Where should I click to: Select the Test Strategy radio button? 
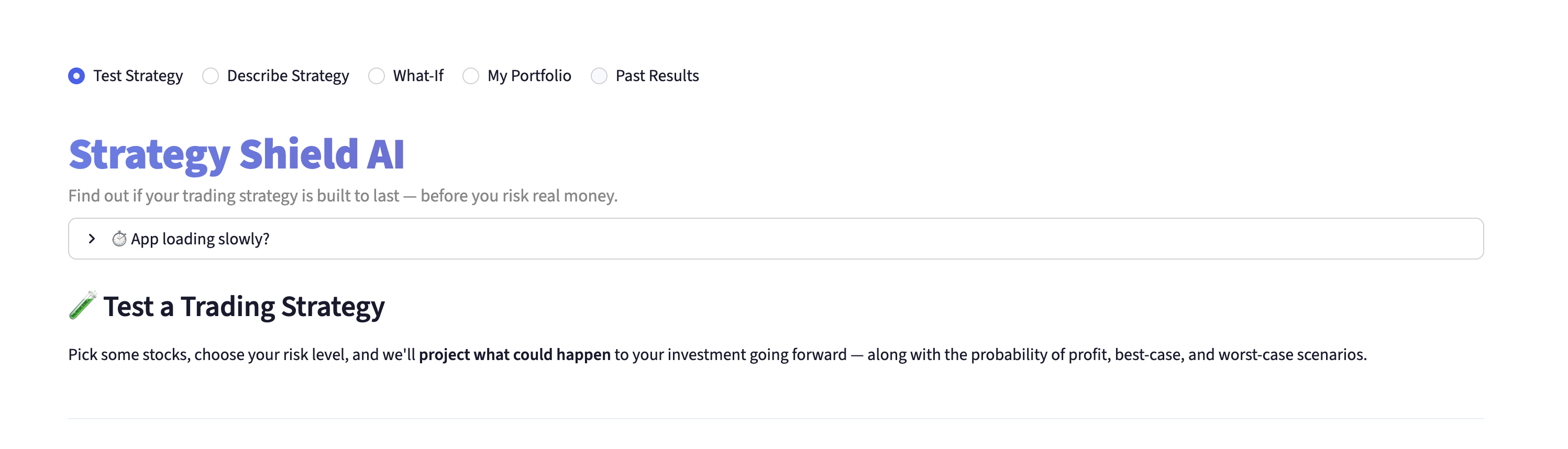[76, 76]
